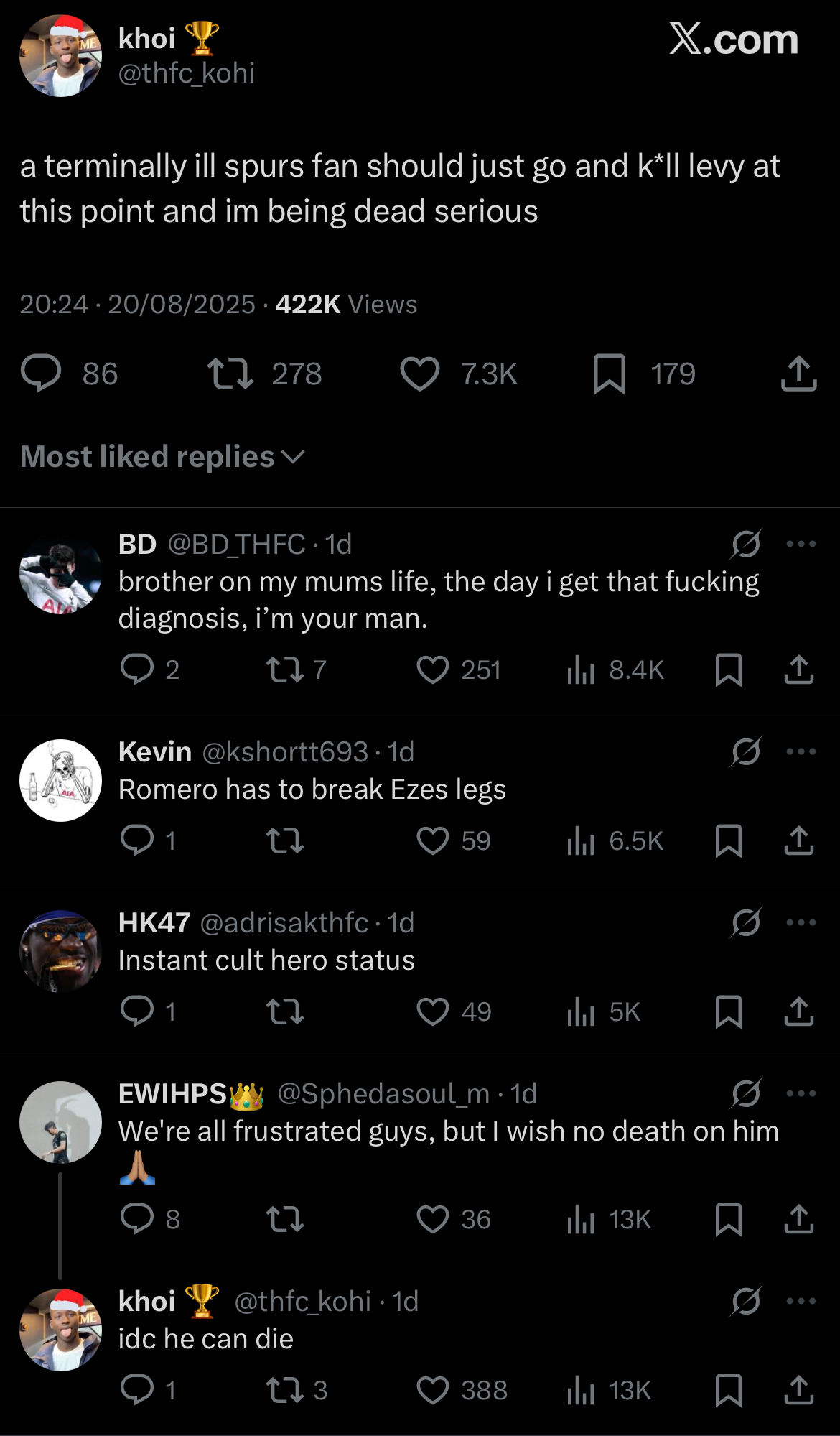
Task: Repost Kevin's reply about Romero
Action: pyautogui.click(x=284, y=840)
